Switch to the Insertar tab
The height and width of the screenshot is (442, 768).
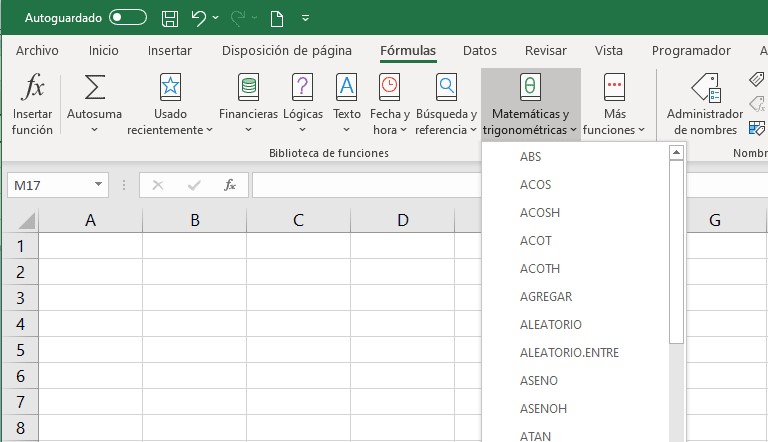[169, 51]
